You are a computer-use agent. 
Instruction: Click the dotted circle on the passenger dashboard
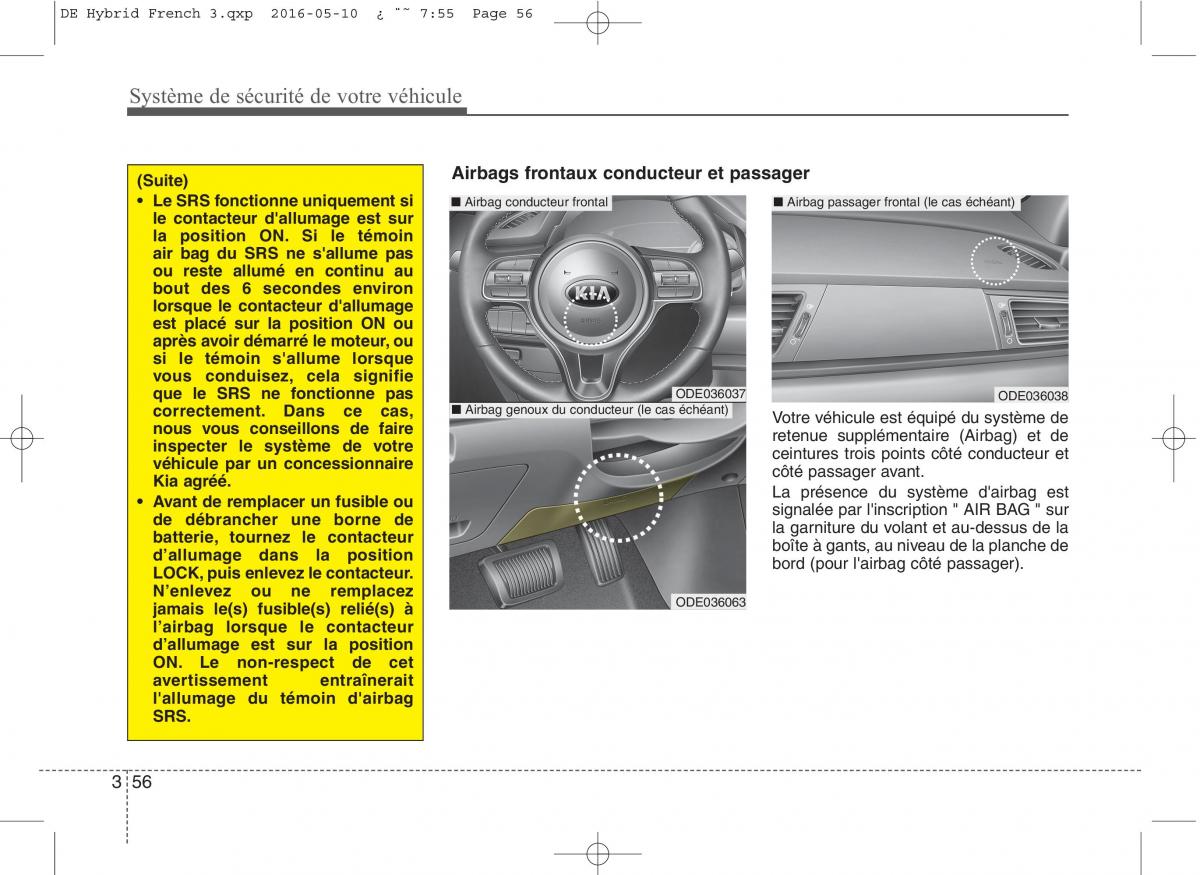coord(994,262)
